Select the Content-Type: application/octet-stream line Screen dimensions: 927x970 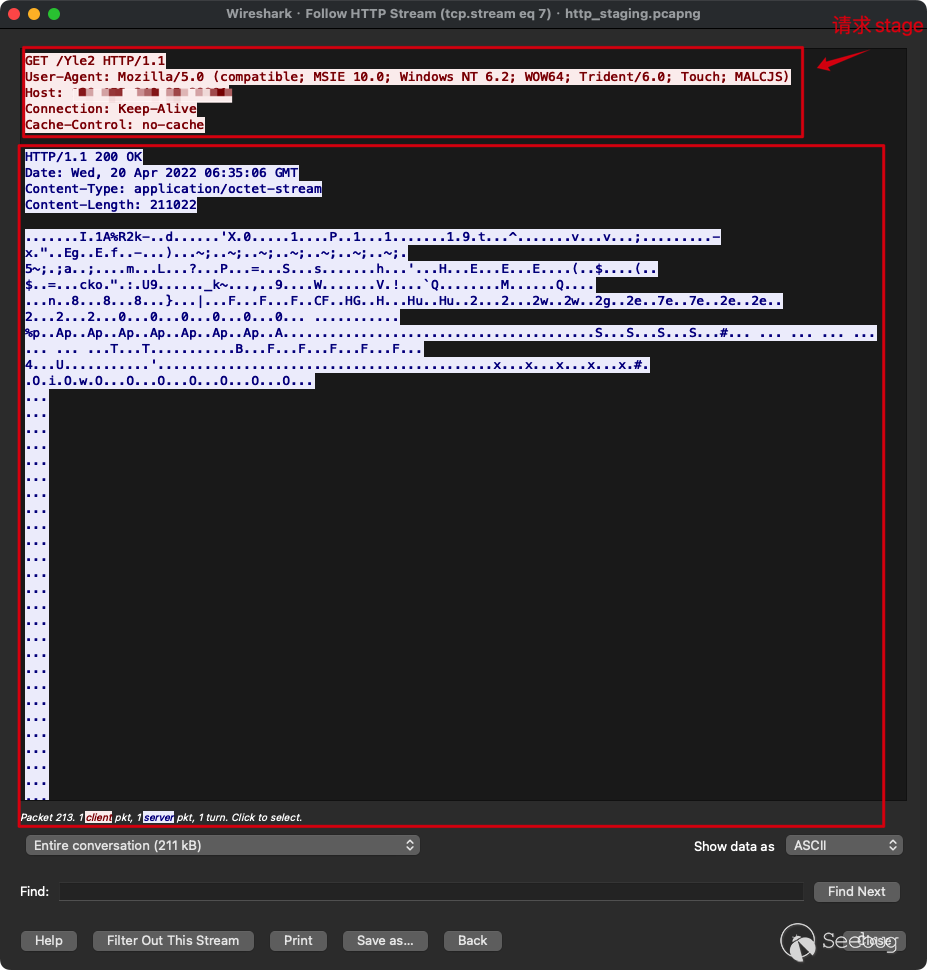[173, 189]
